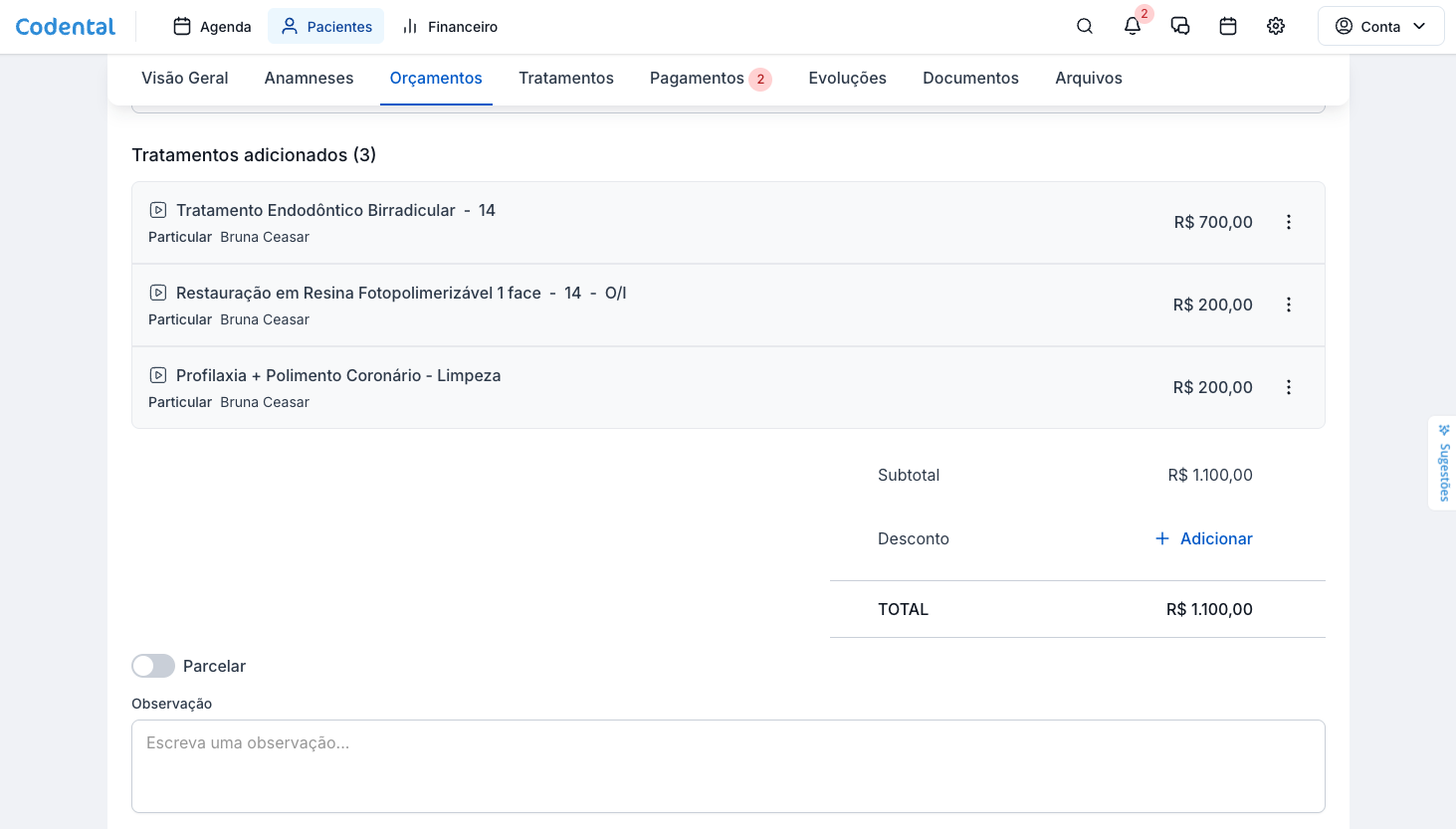The width and height of the screenshot is (1456, 829).
Task: Click the Observação text field
Action: coord(728,765)
